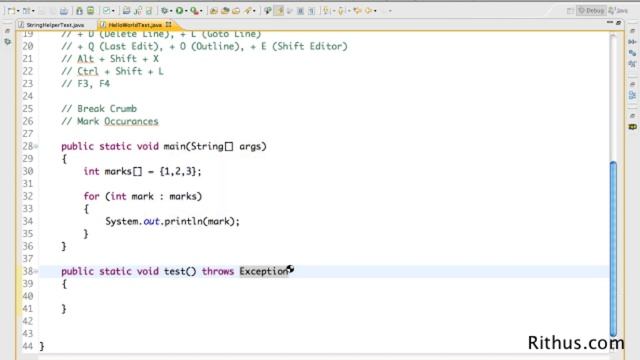Click the 'int marks[] = {1,2,3};' line
640x360 pixels.
pyautogui.click(x=142, y=171)
